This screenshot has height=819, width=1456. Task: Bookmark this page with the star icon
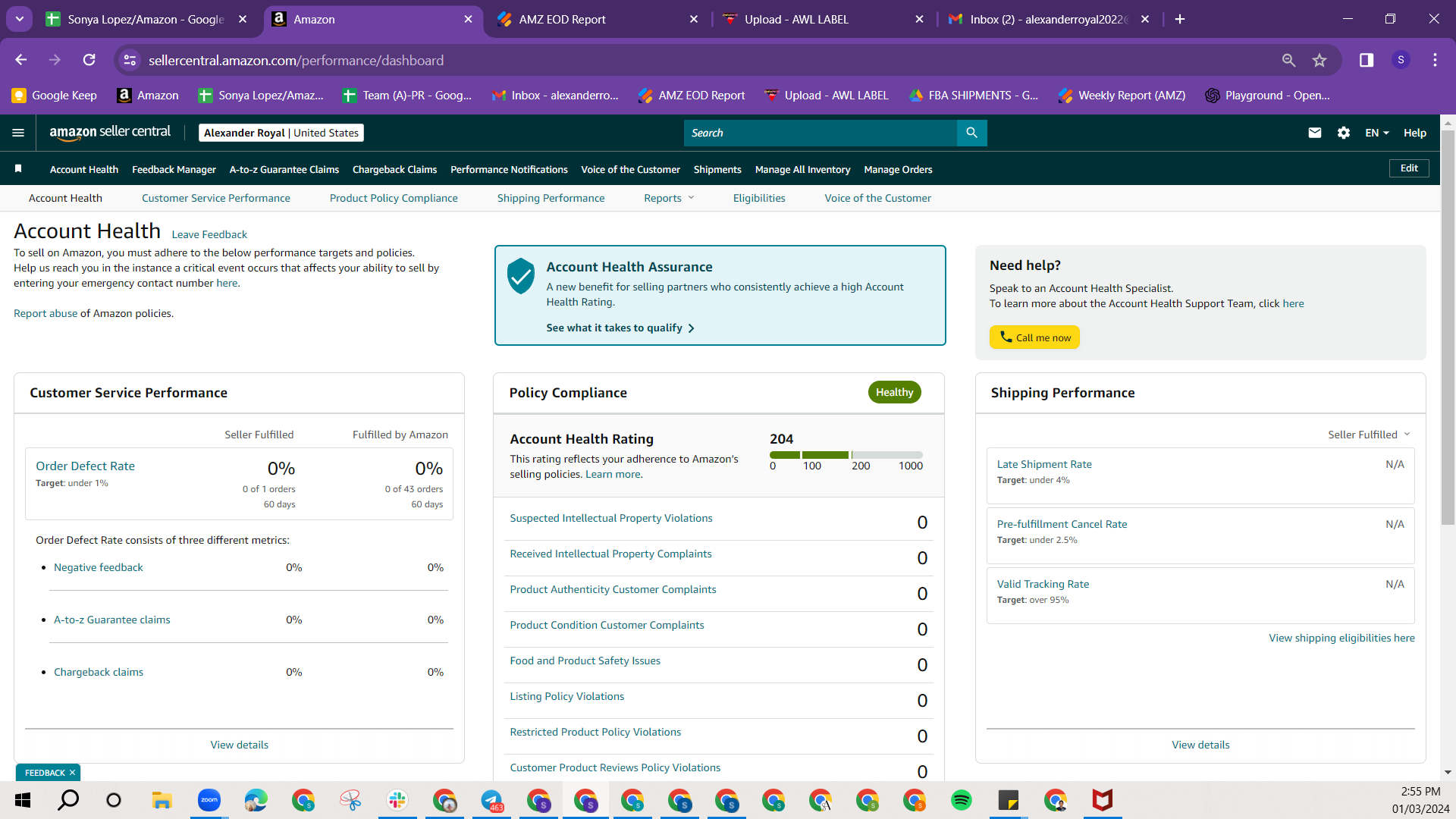pyautogui.click(x=1319, y=60)
